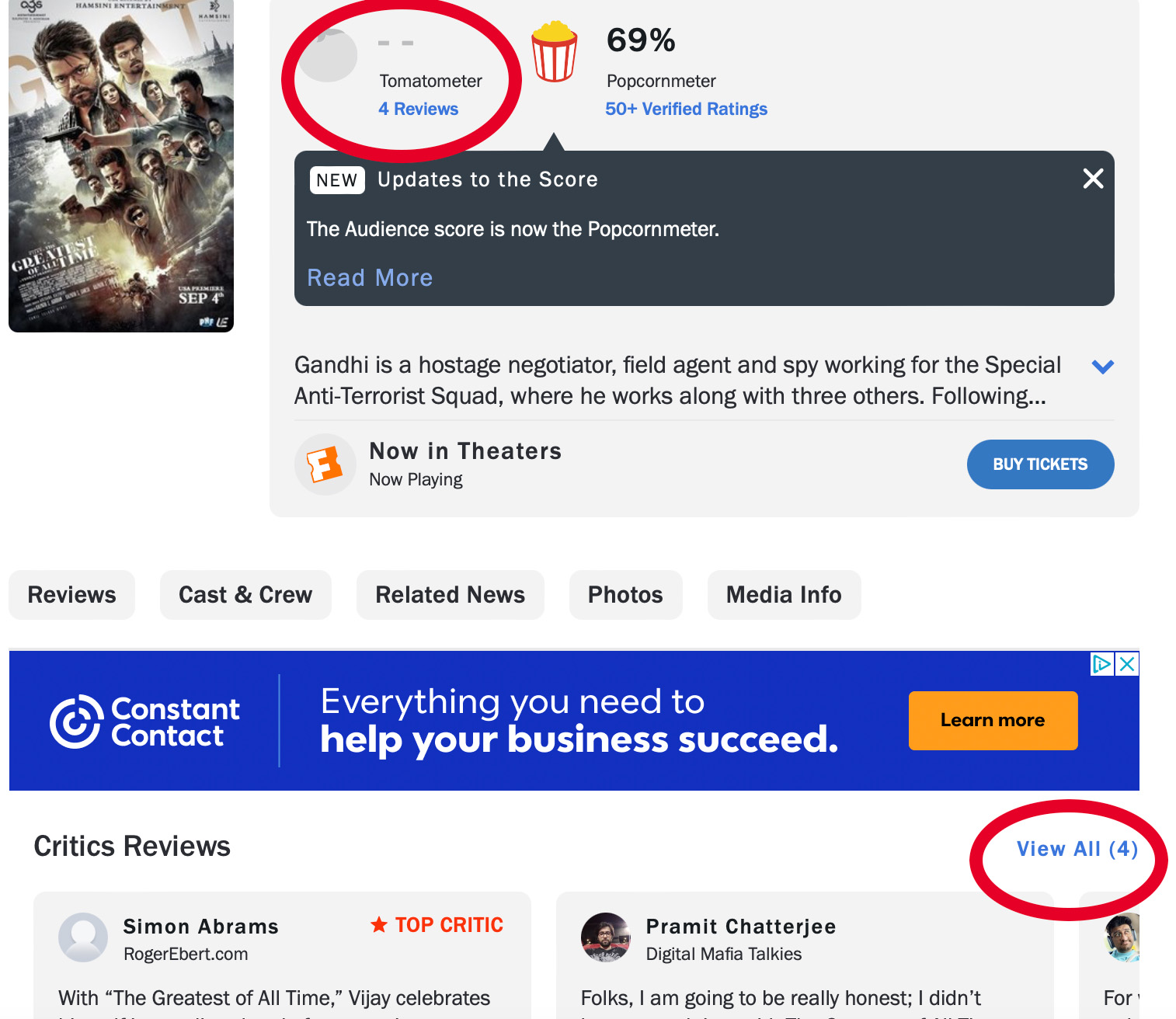
Task: Expand the movie synopsis with the chevron
Action: (x=1102, y=367)
